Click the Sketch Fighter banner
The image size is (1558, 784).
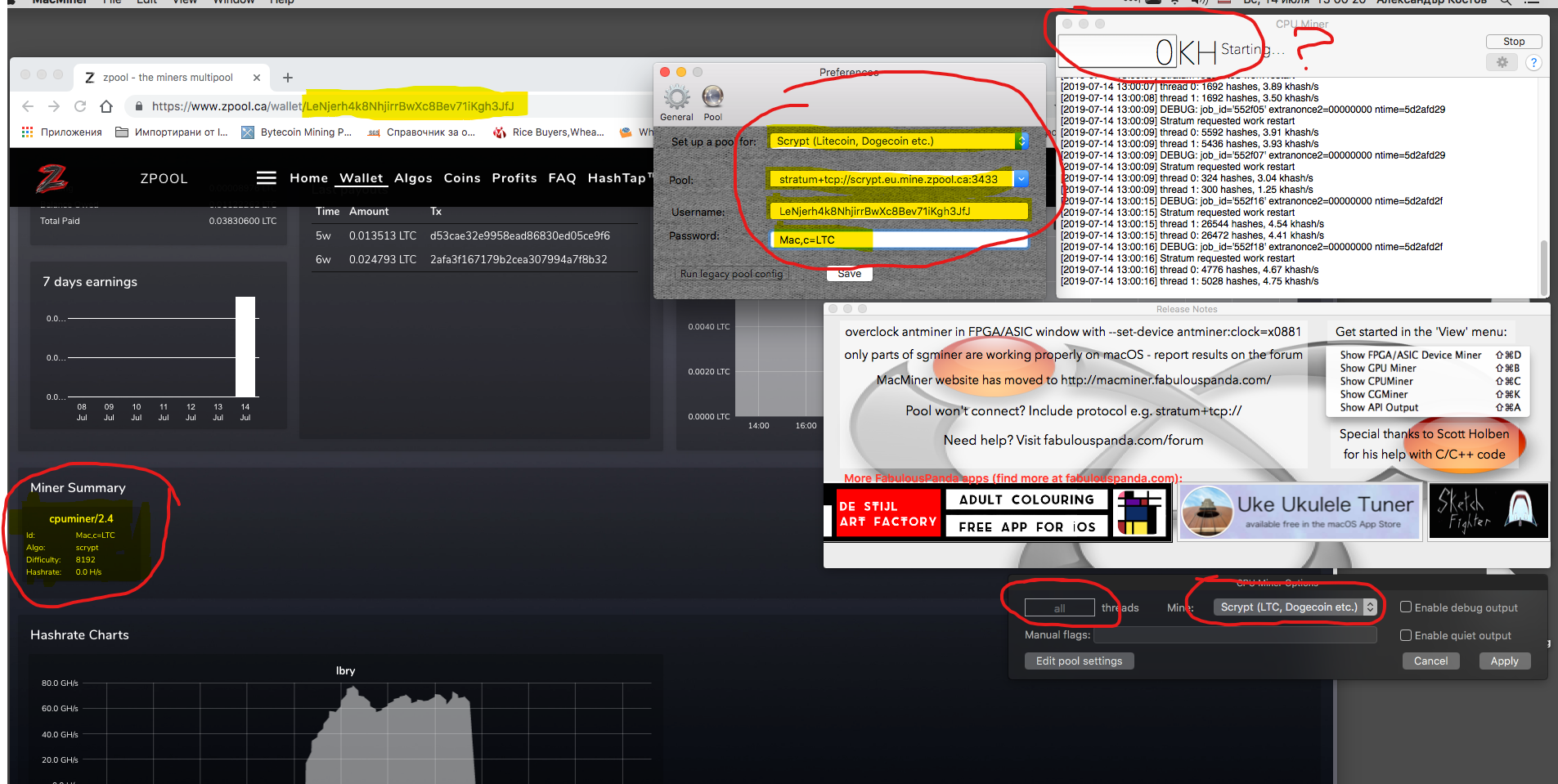1488,512
